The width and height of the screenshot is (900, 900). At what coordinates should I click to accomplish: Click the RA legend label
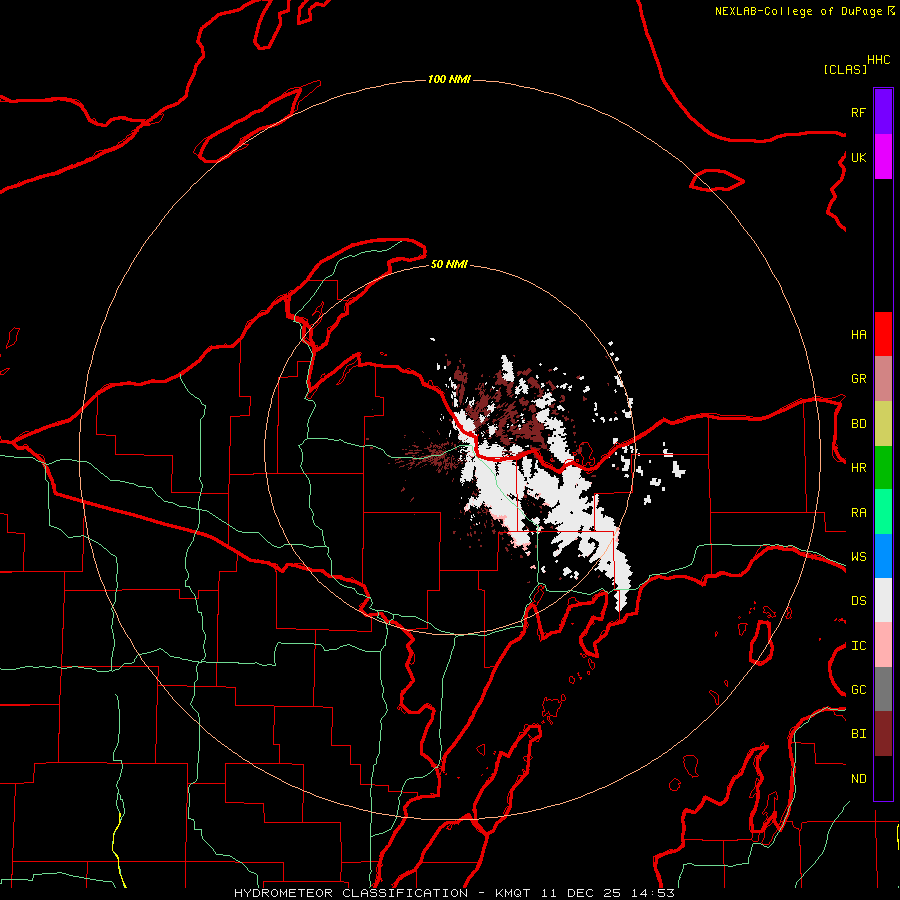pyautogui.click(x=858, y=513)
